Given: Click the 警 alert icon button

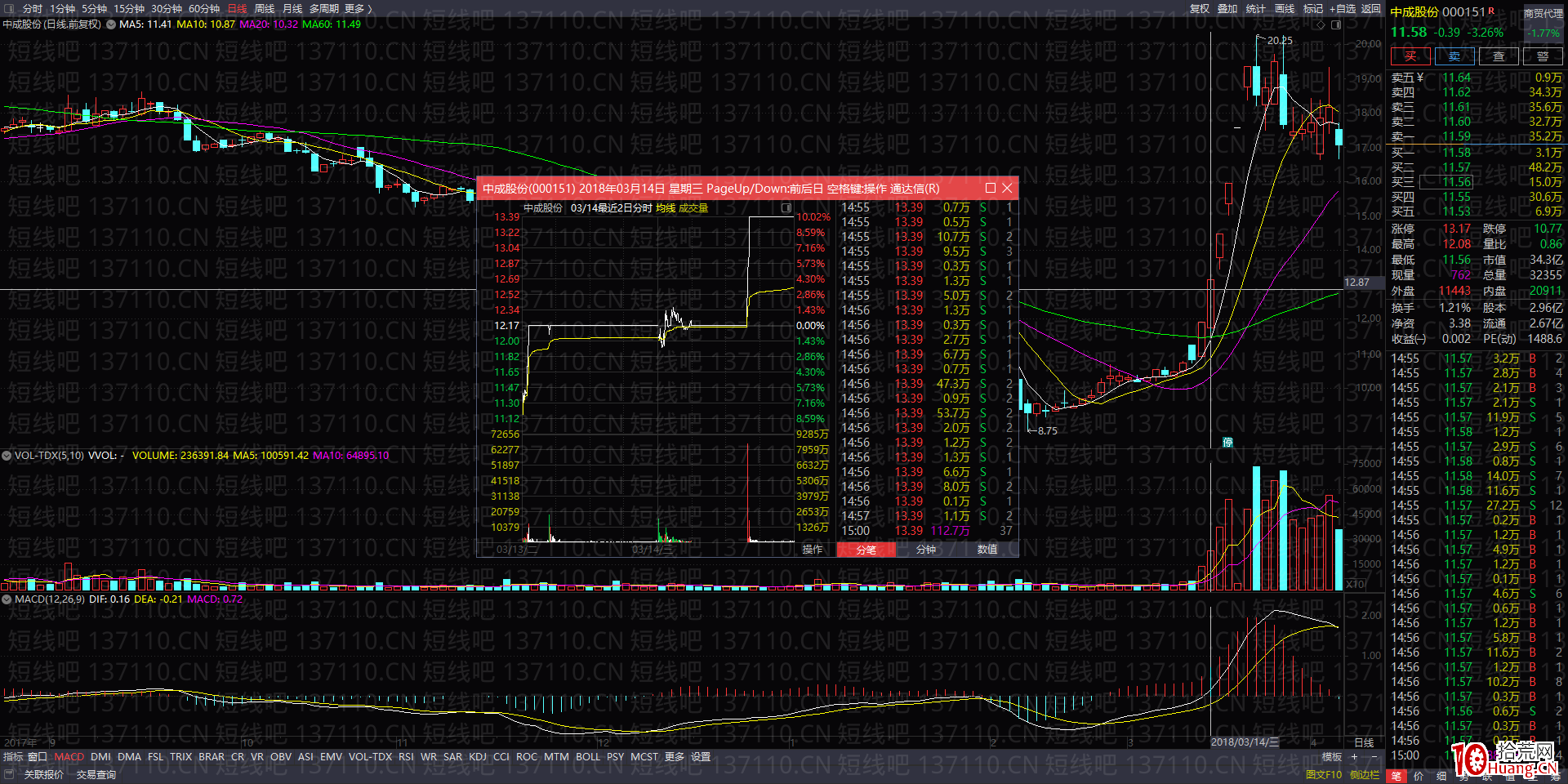Looking at the screenshot, I should pyautogui.click(x=1542, y=56).
